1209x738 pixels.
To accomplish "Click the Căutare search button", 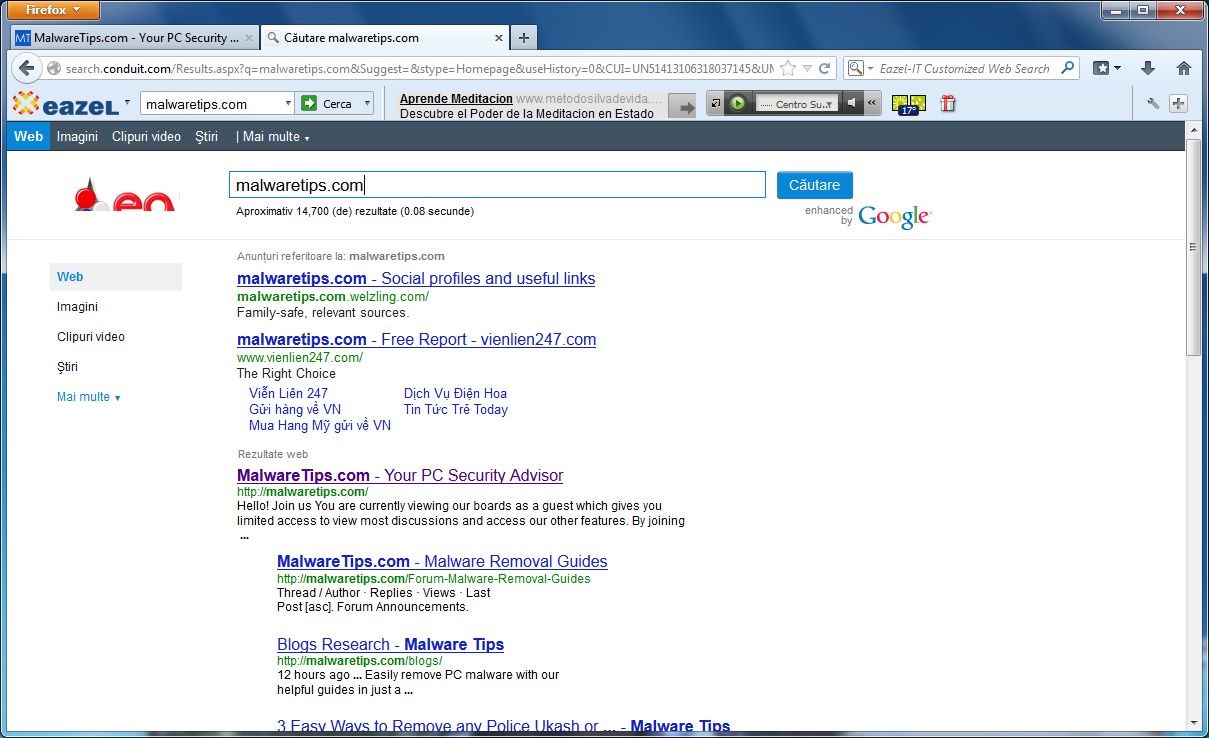I will tap(815, 185).
